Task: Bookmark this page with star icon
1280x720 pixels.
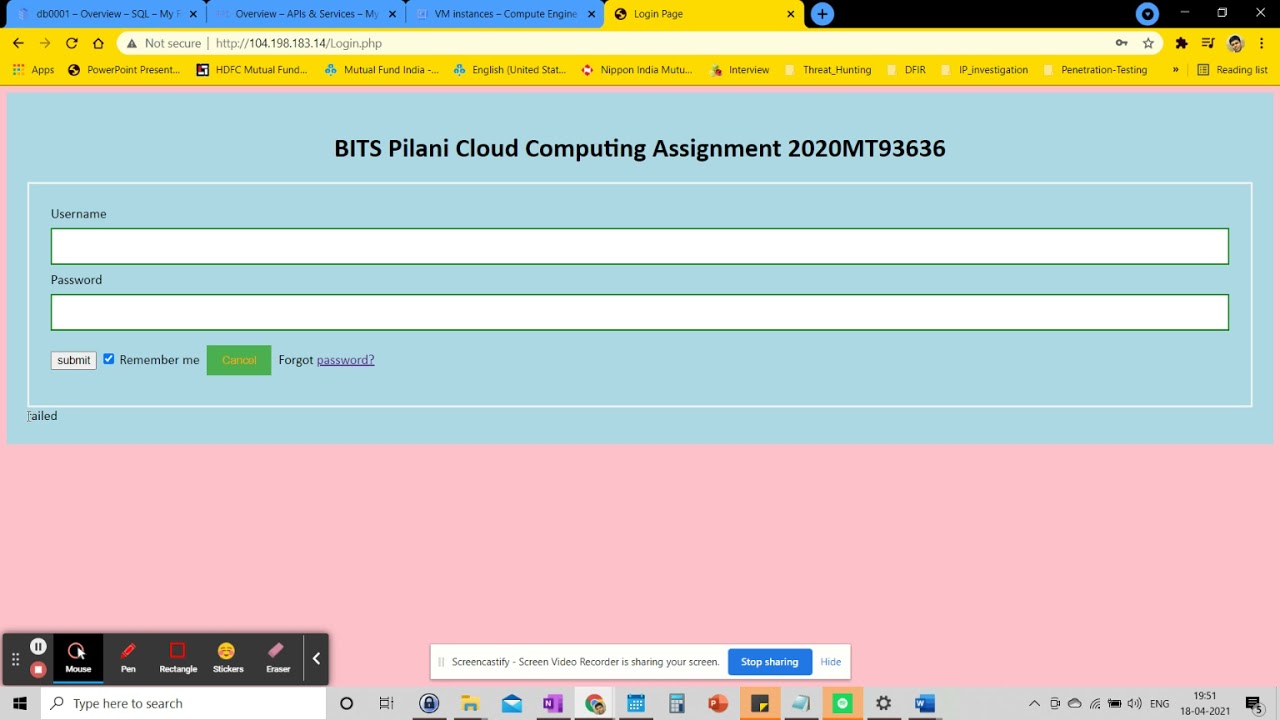Action: pos(1148,43)
